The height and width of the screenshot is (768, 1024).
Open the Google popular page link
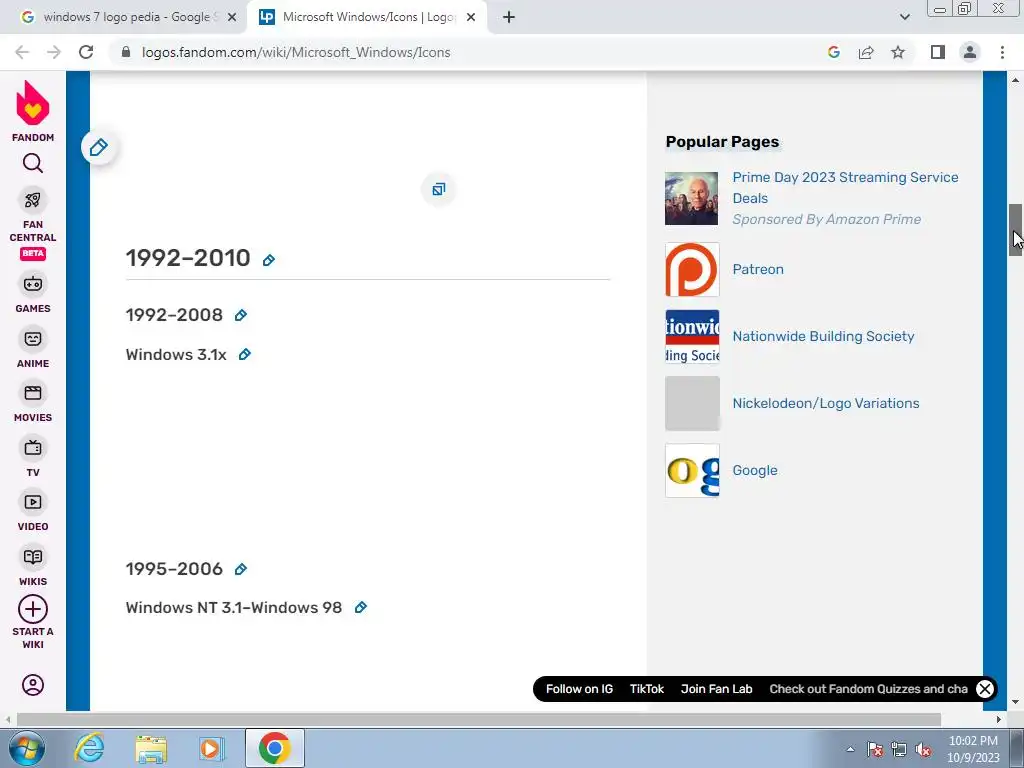754,470
